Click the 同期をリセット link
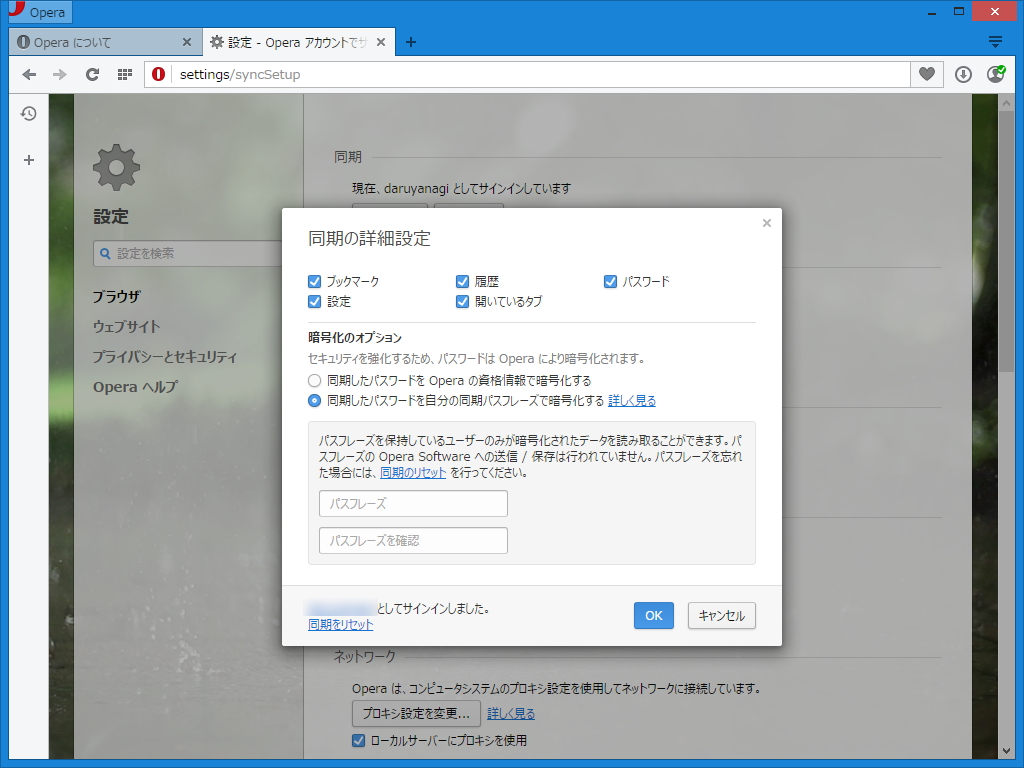This screenshot has width=1024, height=768. click(340, 624)
